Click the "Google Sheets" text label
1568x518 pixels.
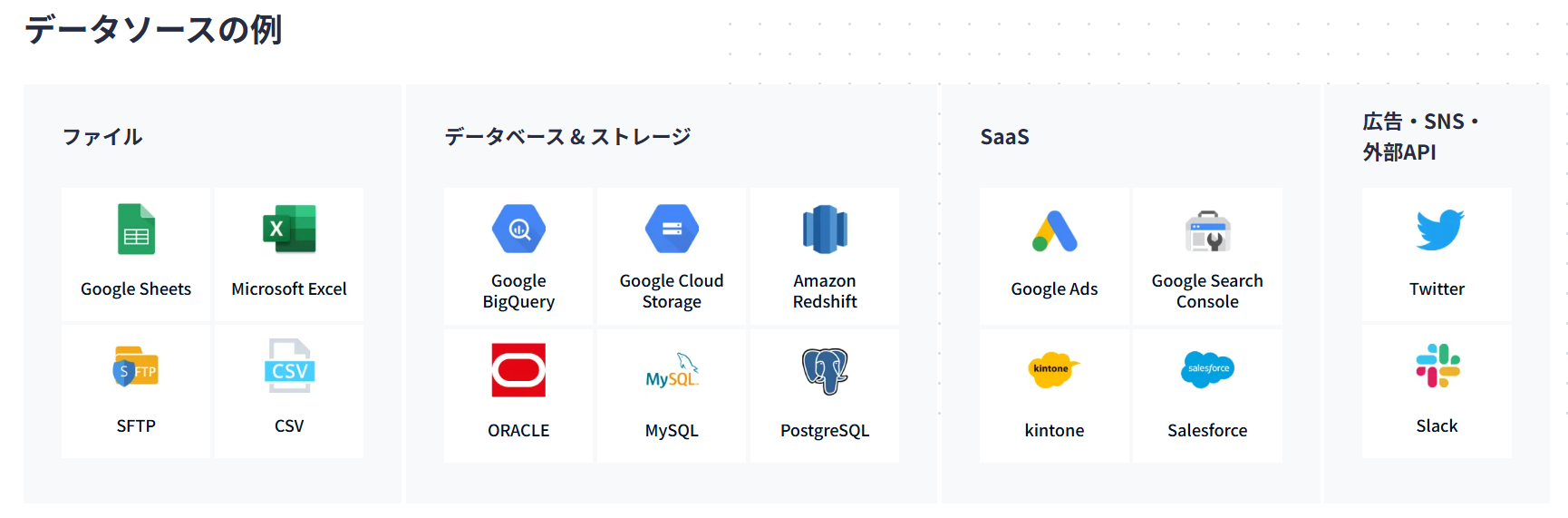pos(136,289)
